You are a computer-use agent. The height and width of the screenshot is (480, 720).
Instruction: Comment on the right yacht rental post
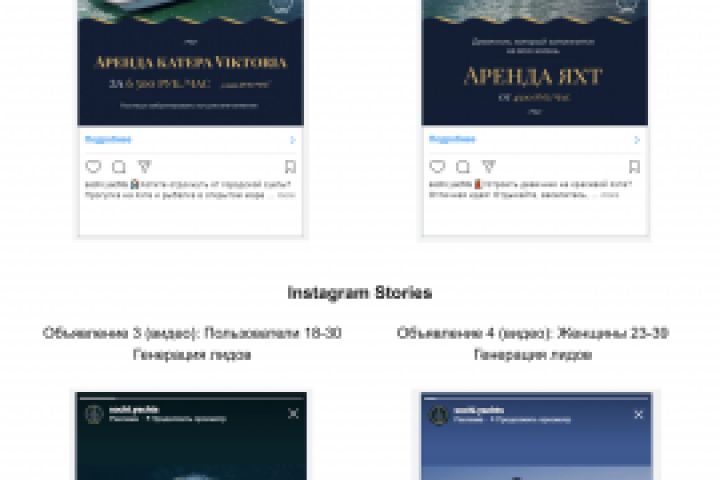pyautogui.click(x=463, y=166)
